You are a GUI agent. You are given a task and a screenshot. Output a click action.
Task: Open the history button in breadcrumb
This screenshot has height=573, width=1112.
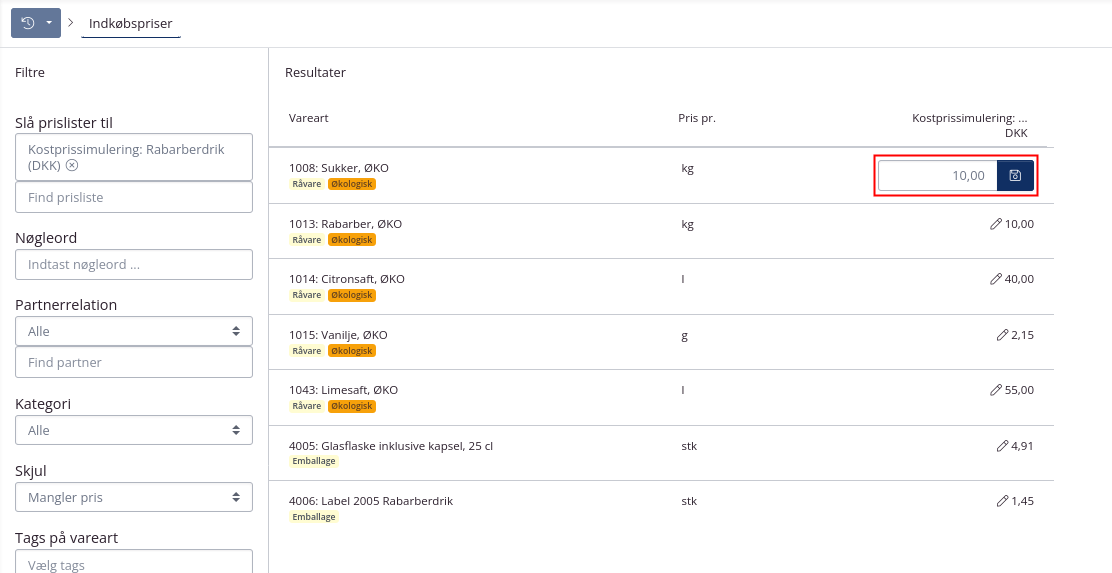click(x=27, y=22)
